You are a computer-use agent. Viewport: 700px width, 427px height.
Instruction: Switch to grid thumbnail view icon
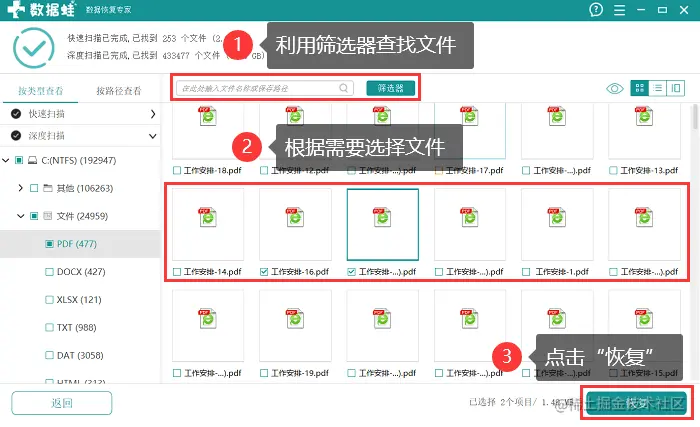pyautogui.click(x=639, y=88)
